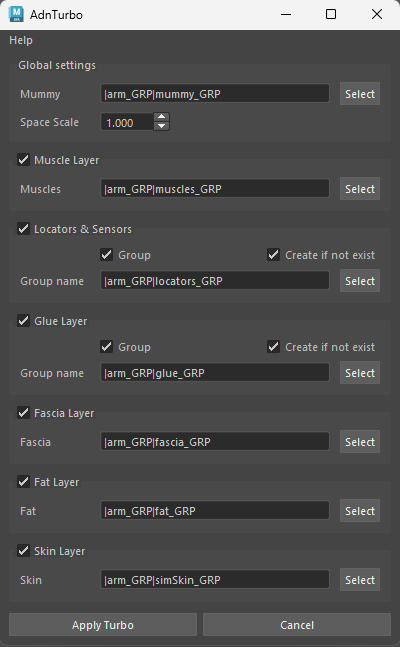Select button for the Fat field

pos(360,510)
